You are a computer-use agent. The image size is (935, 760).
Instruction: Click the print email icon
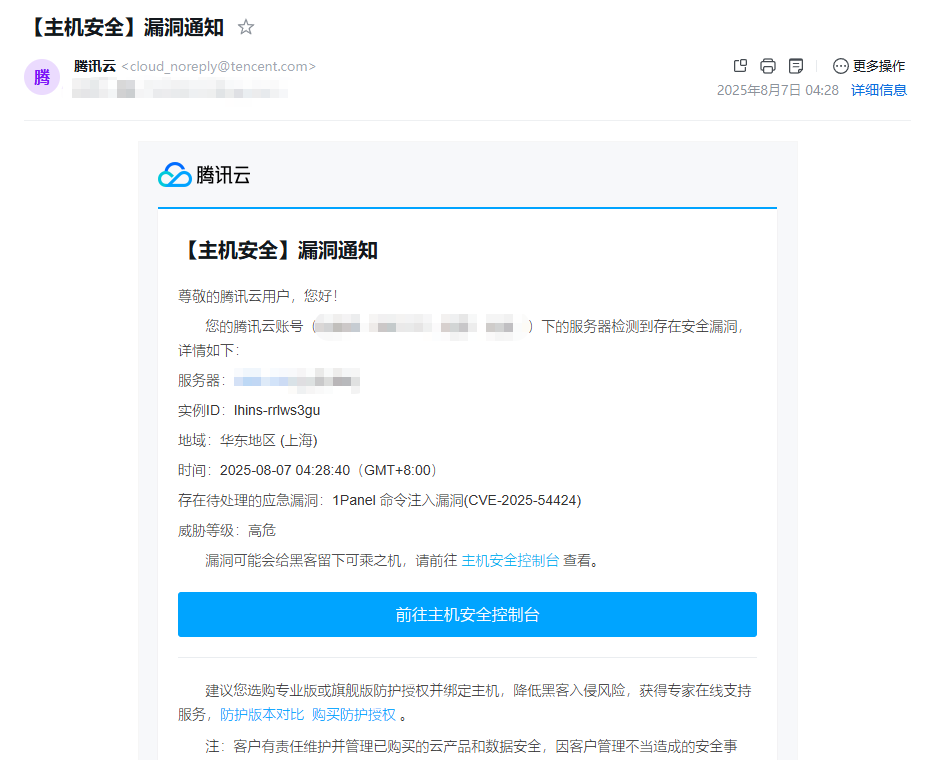768,66
